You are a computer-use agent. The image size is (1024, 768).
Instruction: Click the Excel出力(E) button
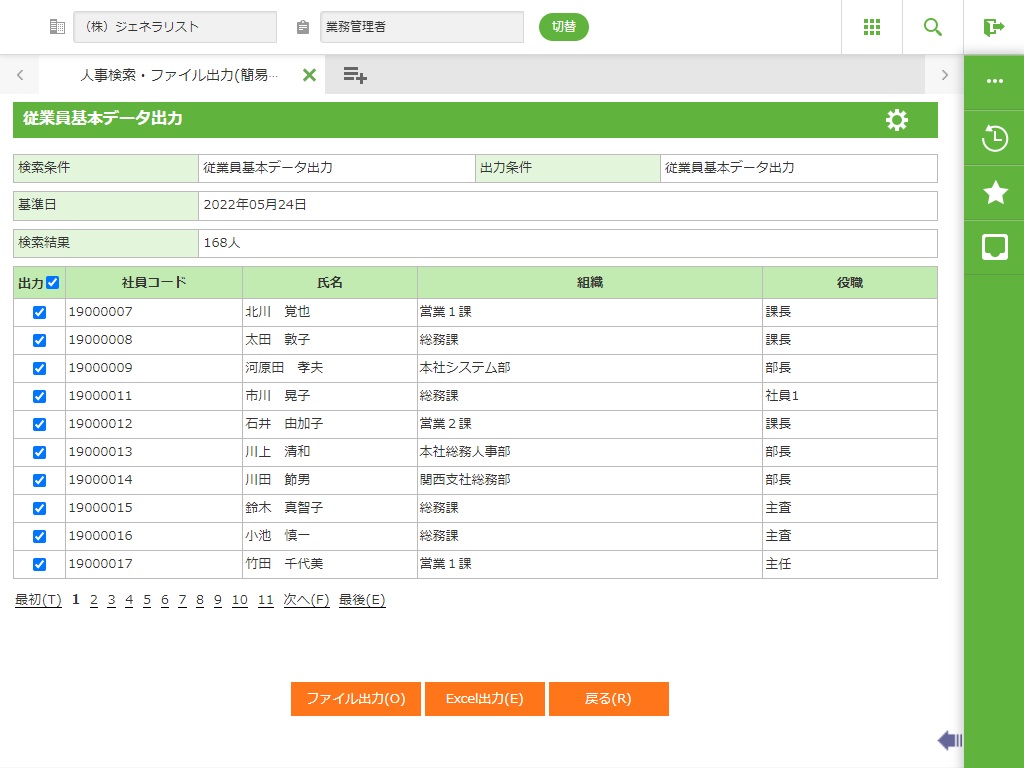pos(484,699)
